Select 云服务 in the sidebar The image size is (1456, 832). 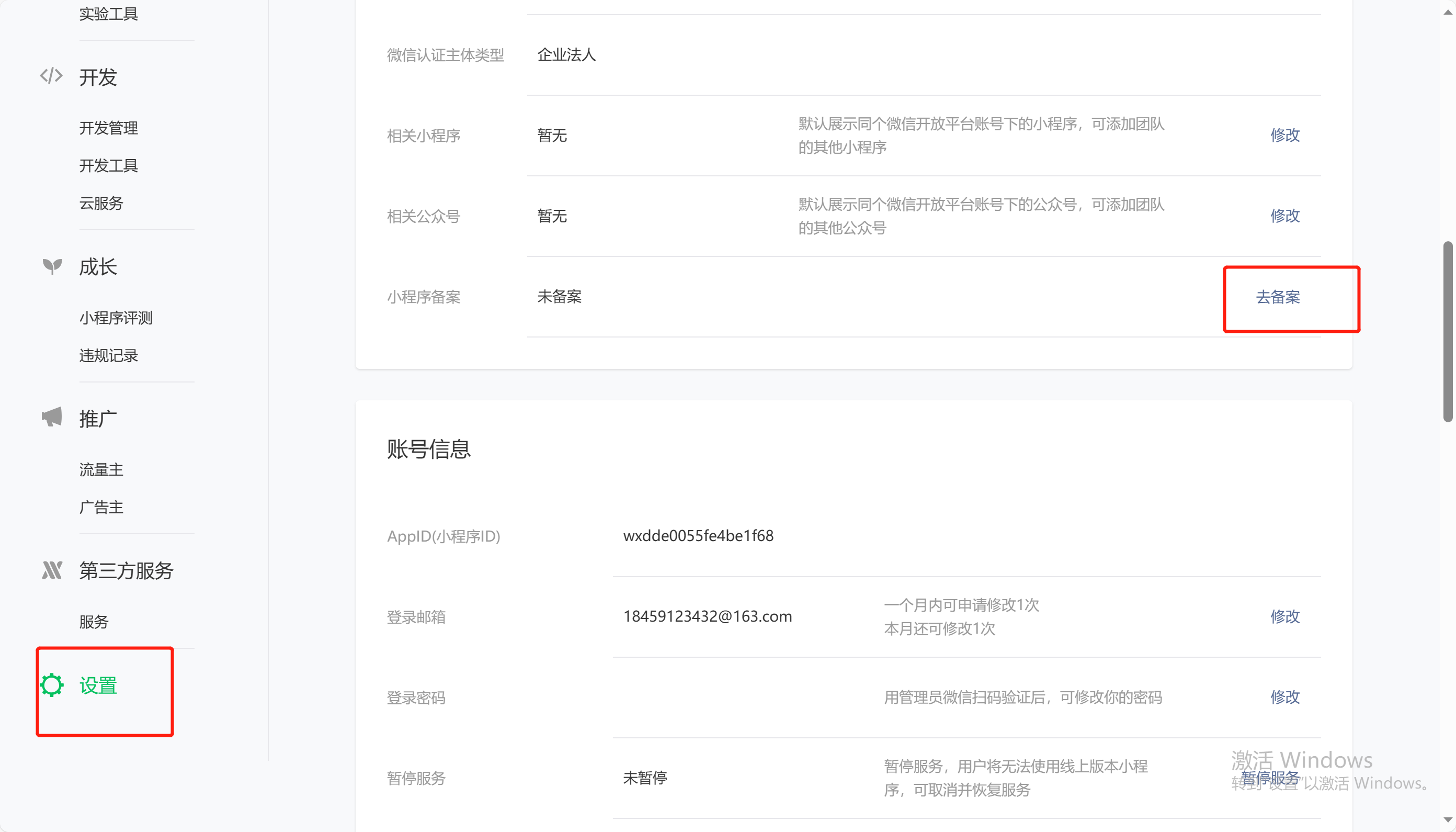coord(101,204)
